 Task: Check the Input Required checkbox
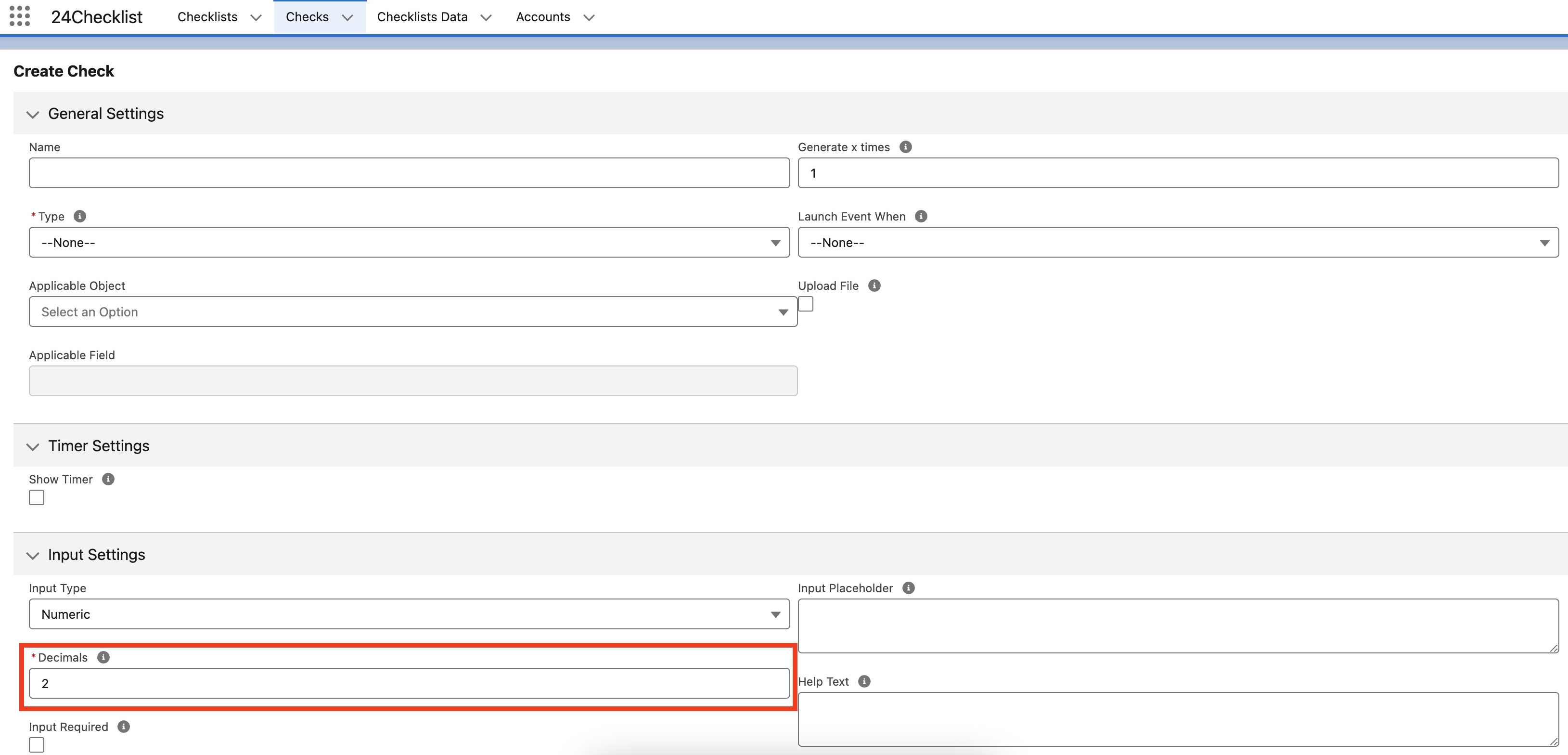[x=37, y=745]
